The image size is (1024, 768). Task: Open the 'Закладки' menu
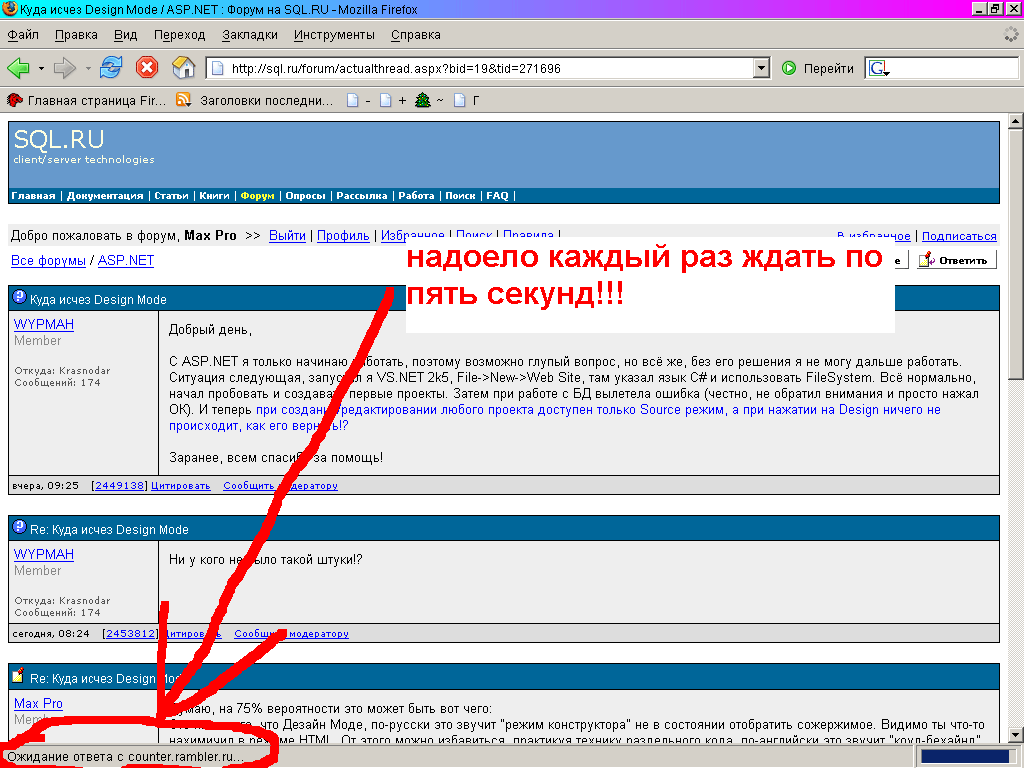click(x=250, y=34)
